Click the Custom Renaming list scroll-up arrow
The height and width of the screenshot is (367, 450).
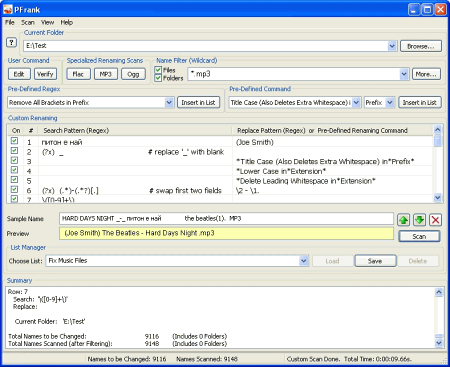point(438,129)
